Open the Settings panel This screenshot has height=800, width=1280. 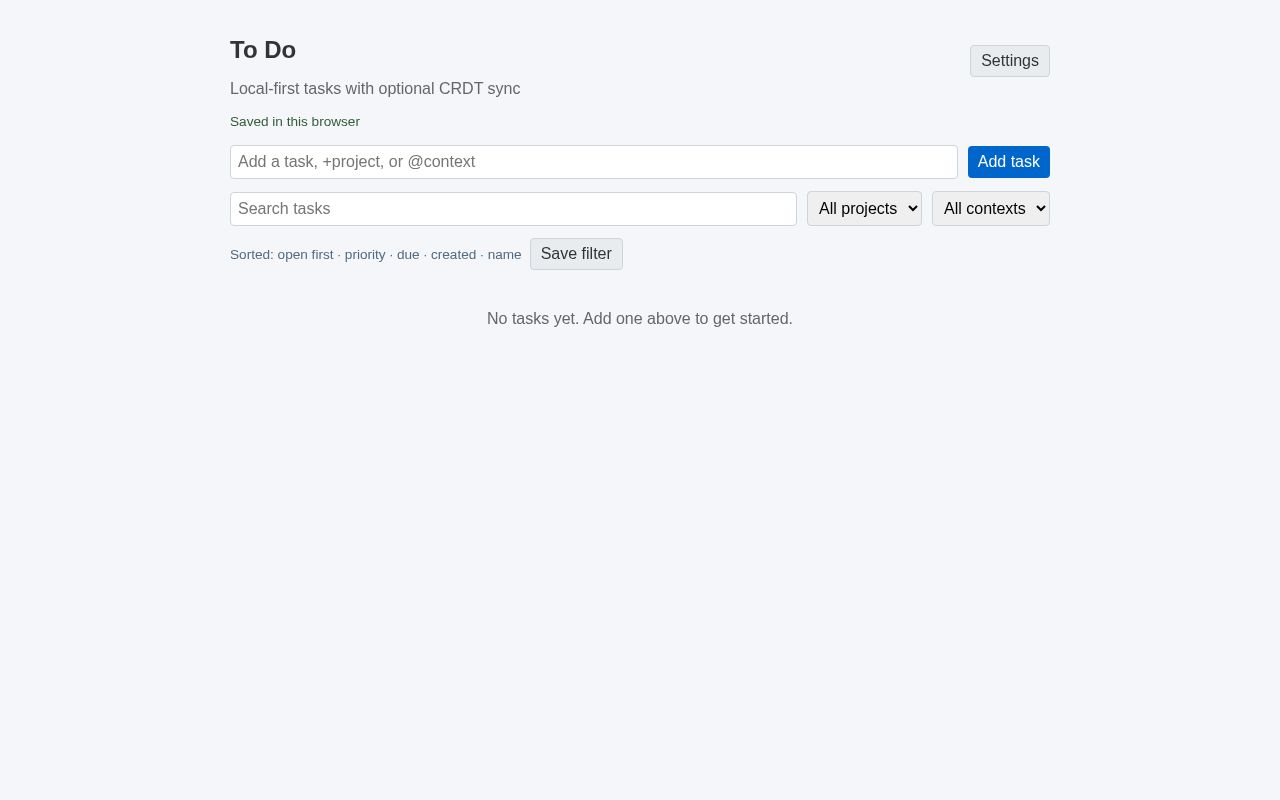[x=1009, y=61]
